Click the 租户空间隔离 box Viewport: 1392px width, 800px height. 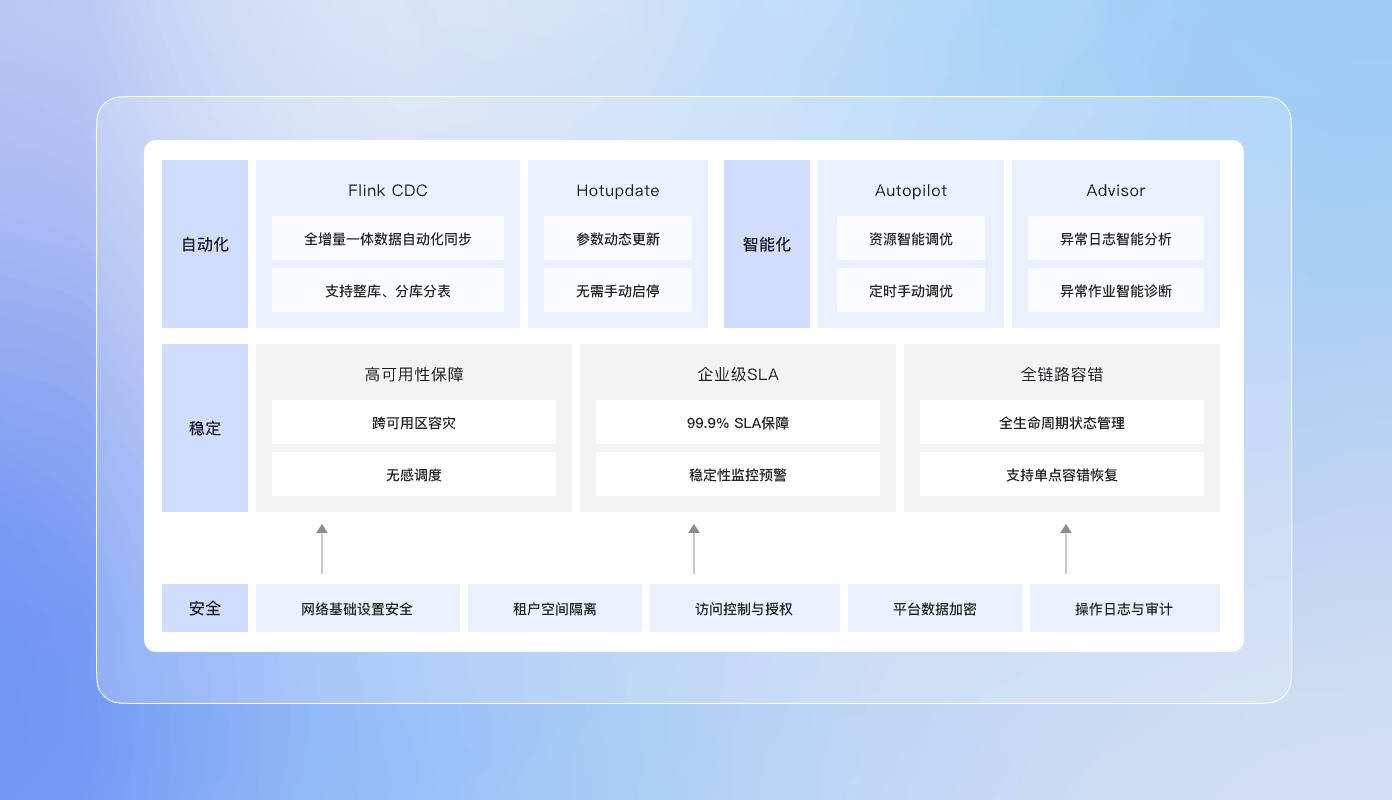[x=555, y=608]
